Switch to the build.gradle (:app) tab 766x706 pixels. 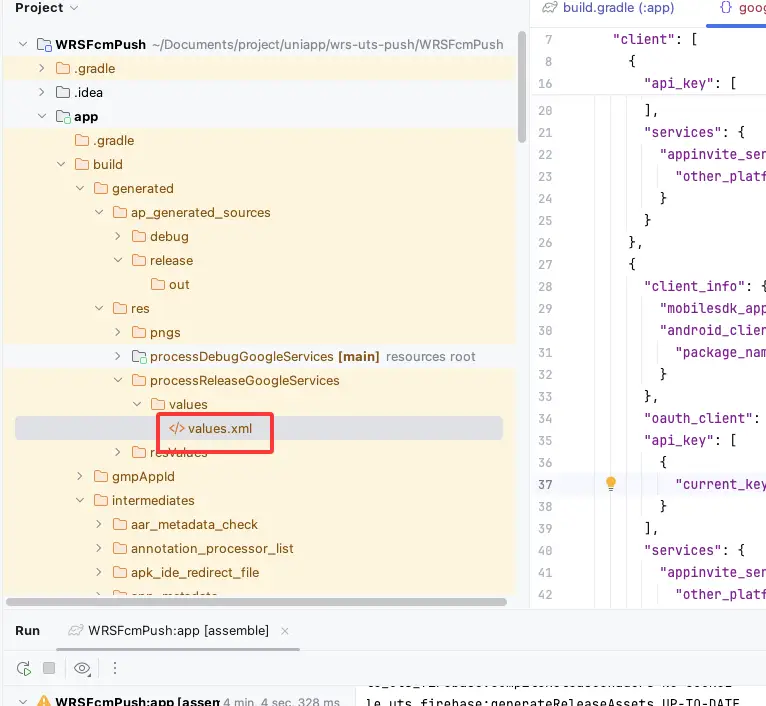click(608, 8)
